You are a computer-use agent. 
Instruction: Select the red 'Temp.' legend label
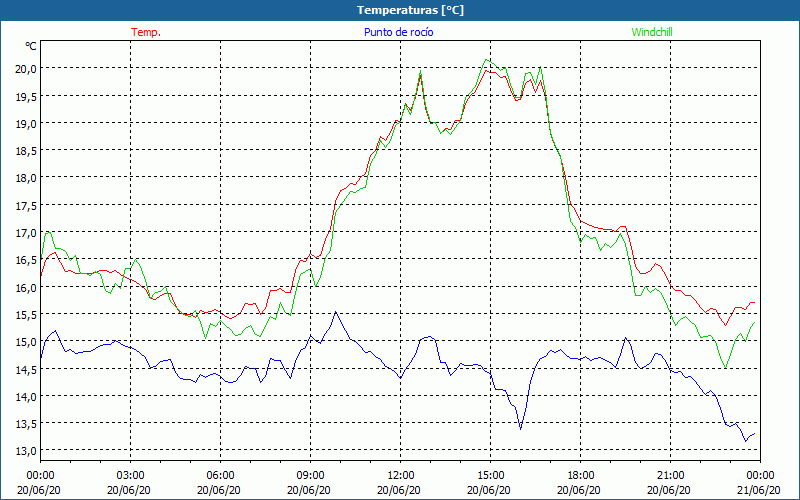[x=146, y=32]
